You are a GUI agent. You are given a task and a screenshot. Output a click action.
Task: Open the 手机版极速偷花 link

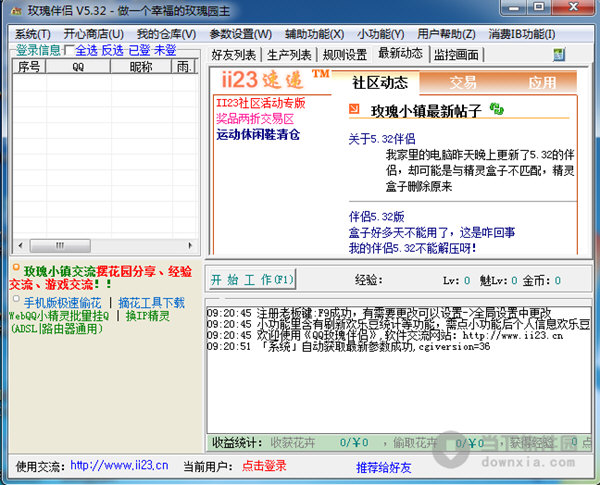coord(62,303)
